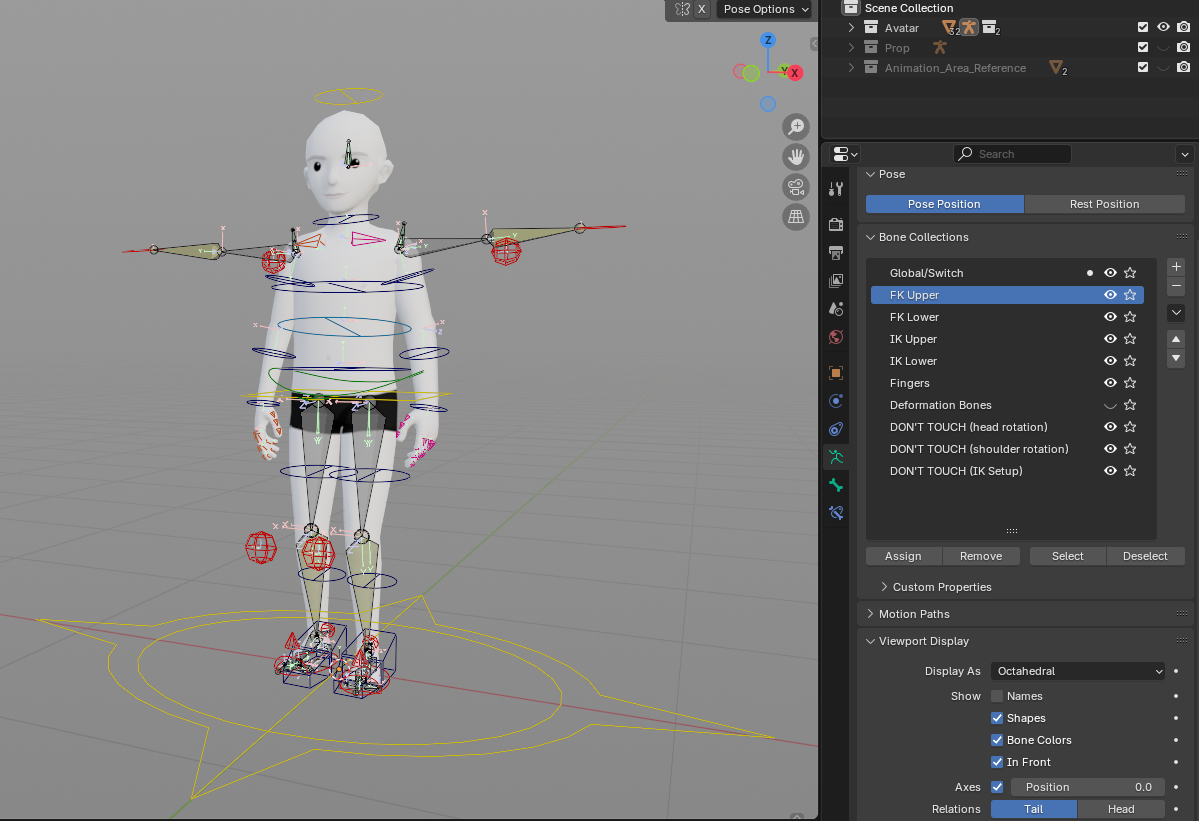Open the Display As Octahedral dropdown

1078,671
